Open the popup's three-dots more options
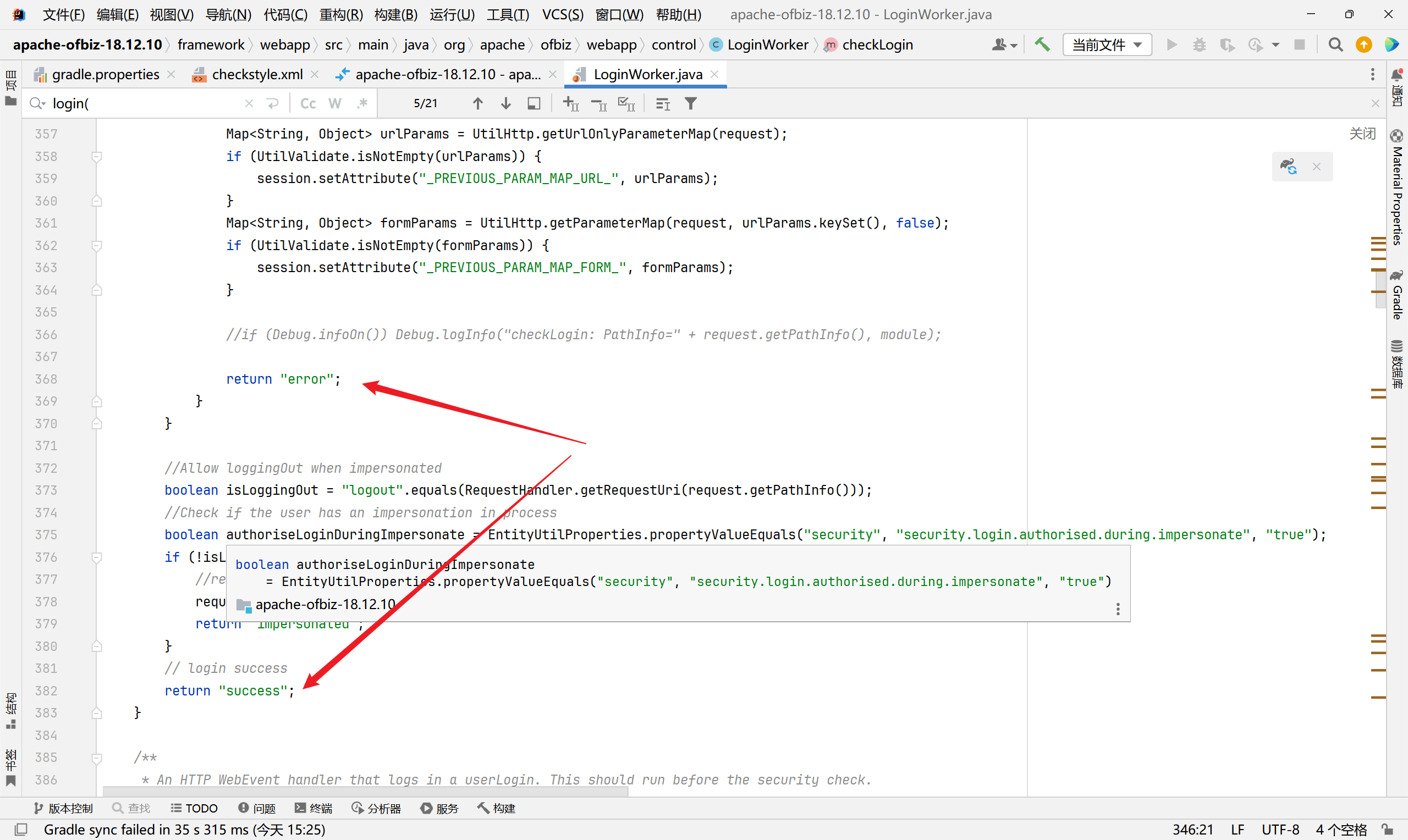 point(1118,609)
